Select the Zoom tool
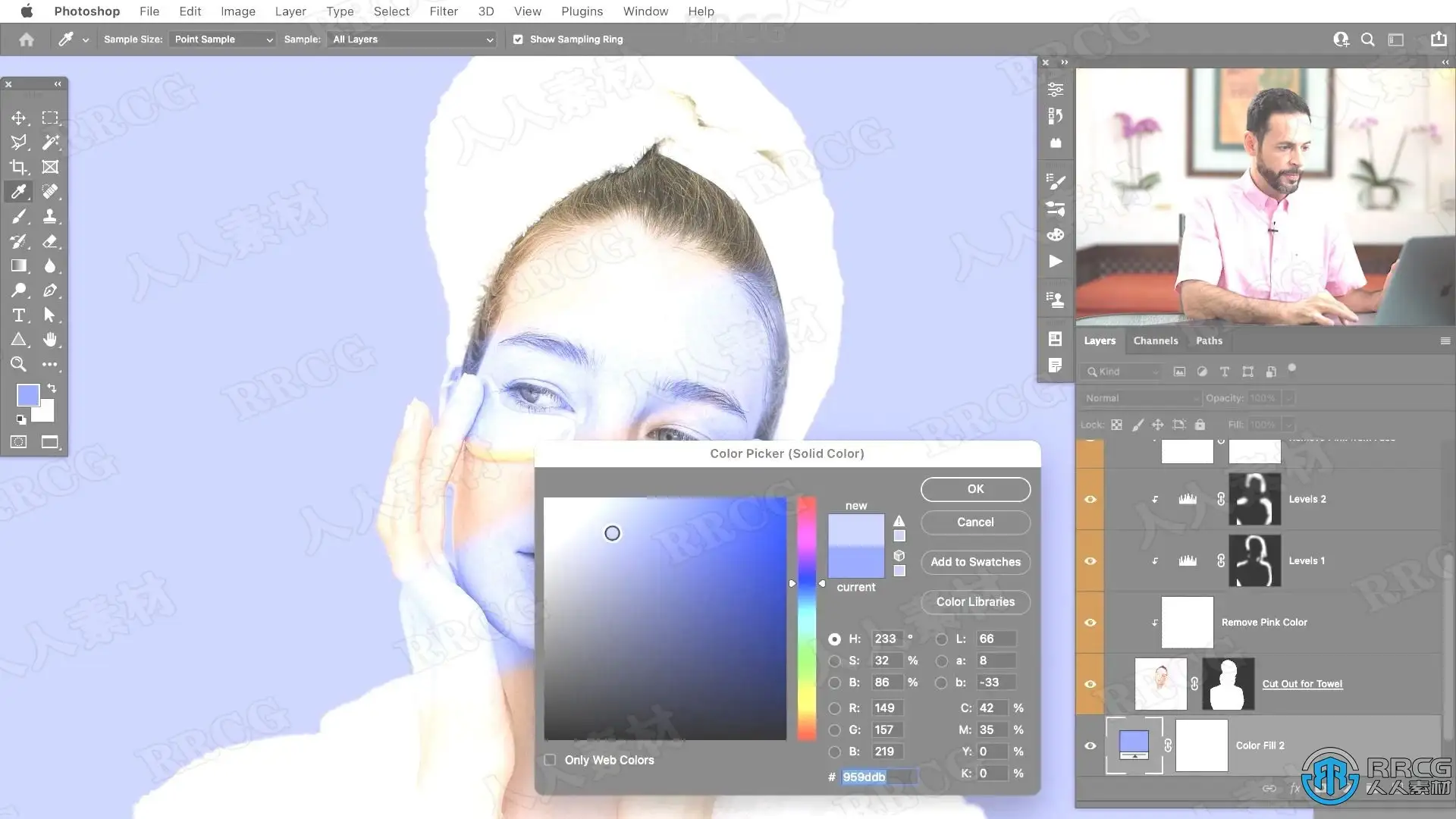Viewport: 1456px width, 819px height. tap(19, 365)
